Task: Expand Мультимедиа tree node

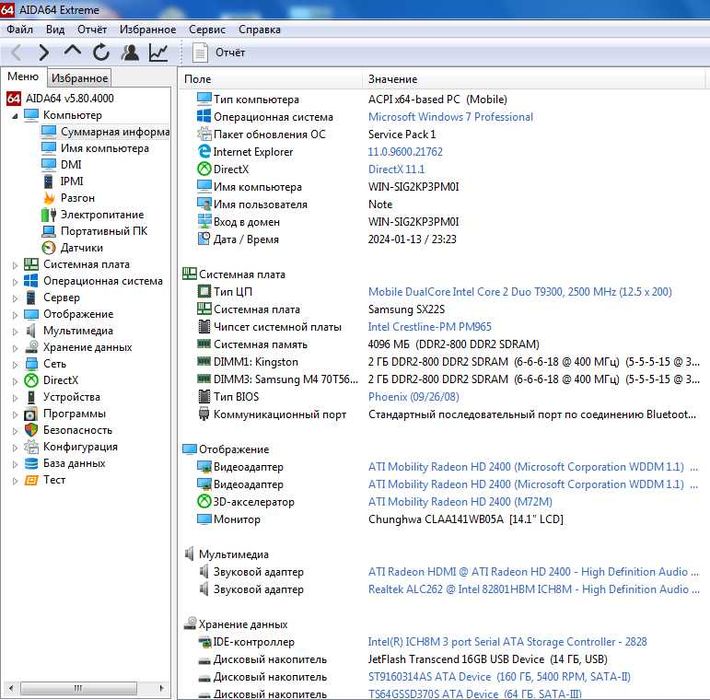Action: [x=15, y=332]
